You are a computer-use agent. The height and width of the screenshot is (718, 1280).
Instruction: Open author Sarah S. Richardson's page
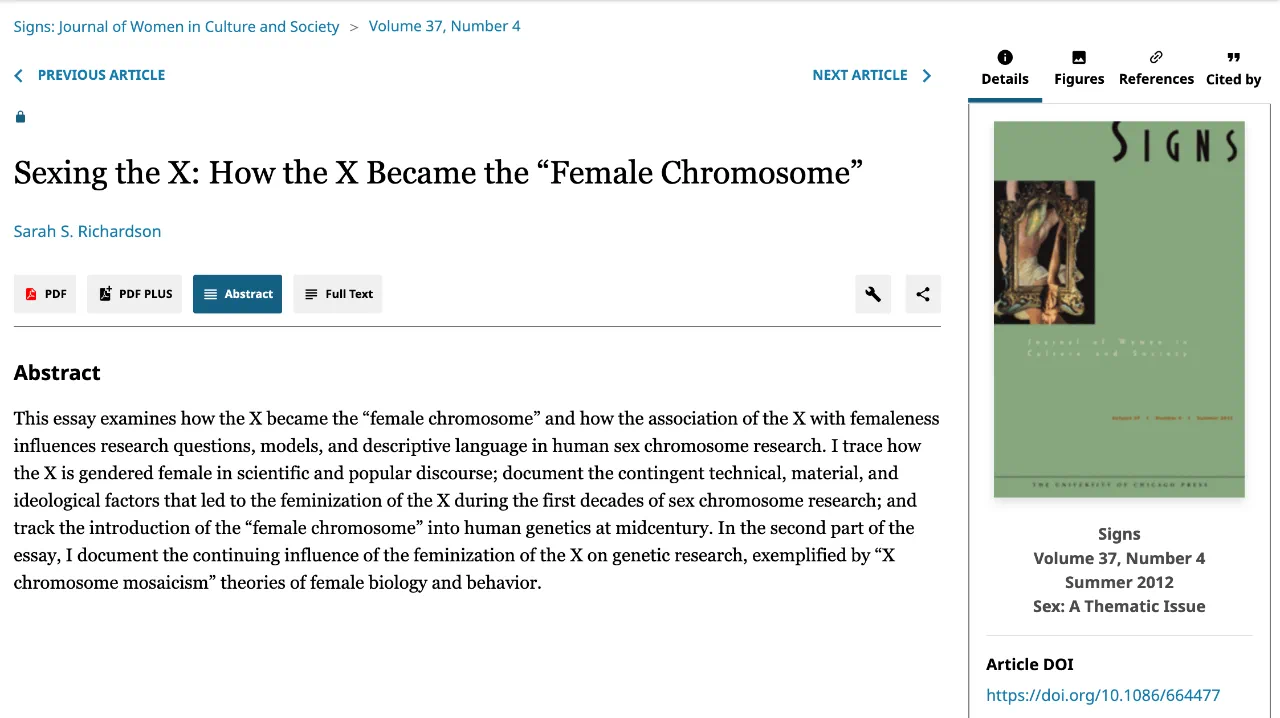[87, 231]
